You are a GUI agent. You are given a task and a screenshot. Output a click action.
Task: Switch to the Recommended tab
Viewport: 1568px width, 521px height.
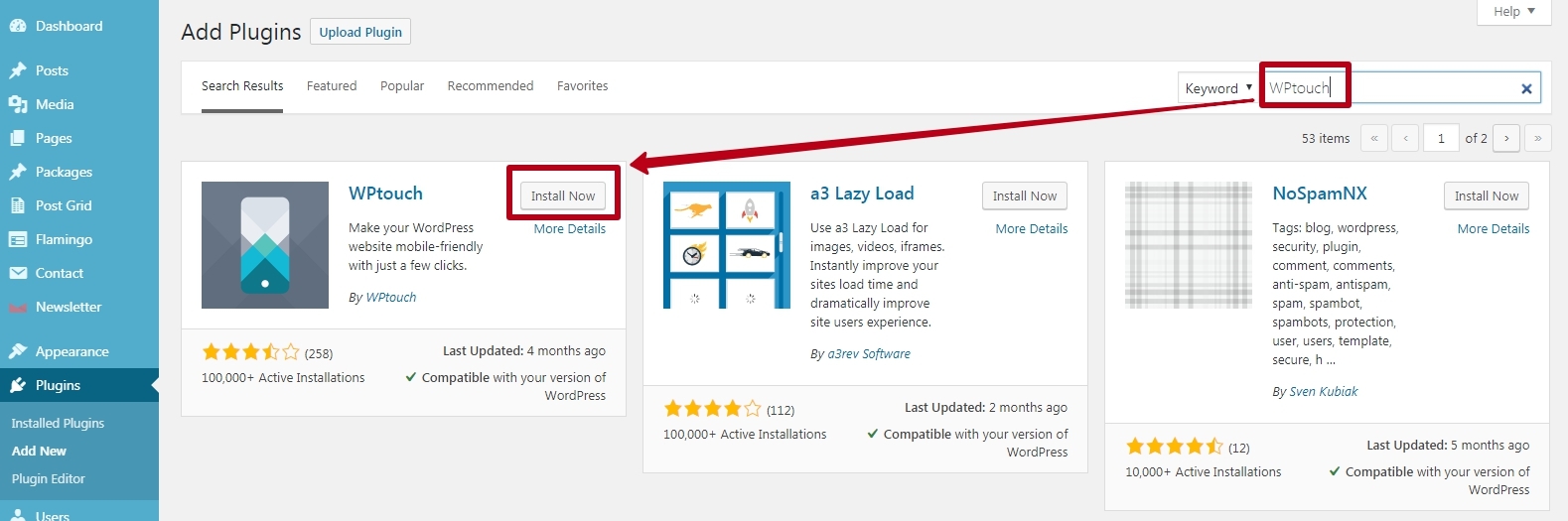[491, 86]
